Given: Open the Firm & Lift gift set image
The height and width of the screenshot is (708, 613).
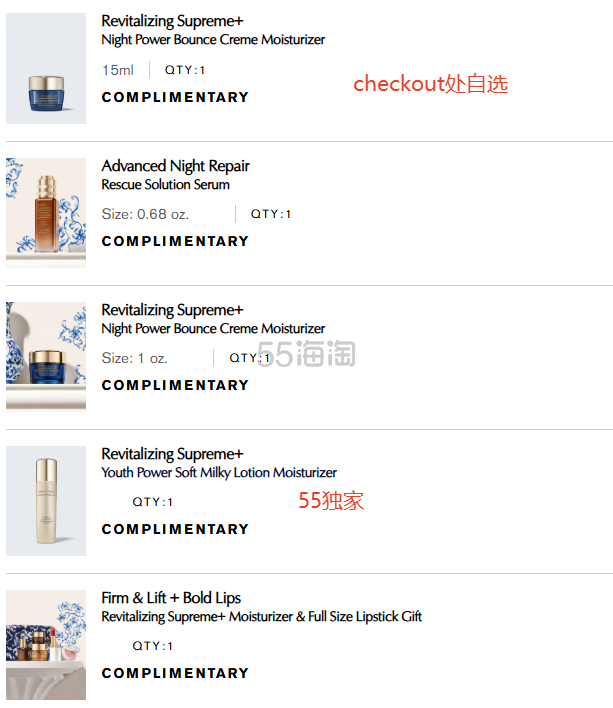Looking at the screenshot, I should click(46, 645).
